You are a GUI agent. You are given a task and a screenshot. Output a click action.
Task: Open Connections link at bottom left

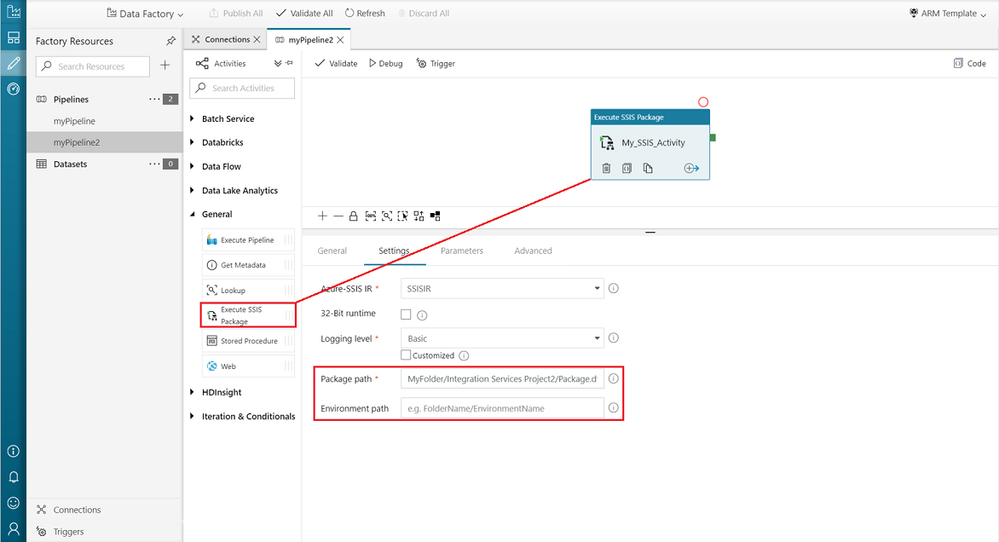(x=69, y=510)
